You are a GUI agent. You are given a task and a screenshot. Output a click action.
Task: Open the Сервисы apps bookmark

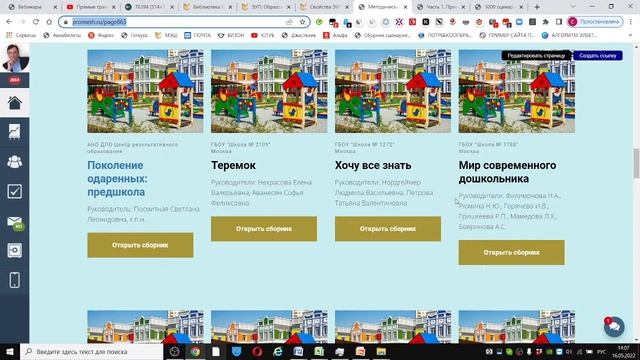(x=21, y=36)
